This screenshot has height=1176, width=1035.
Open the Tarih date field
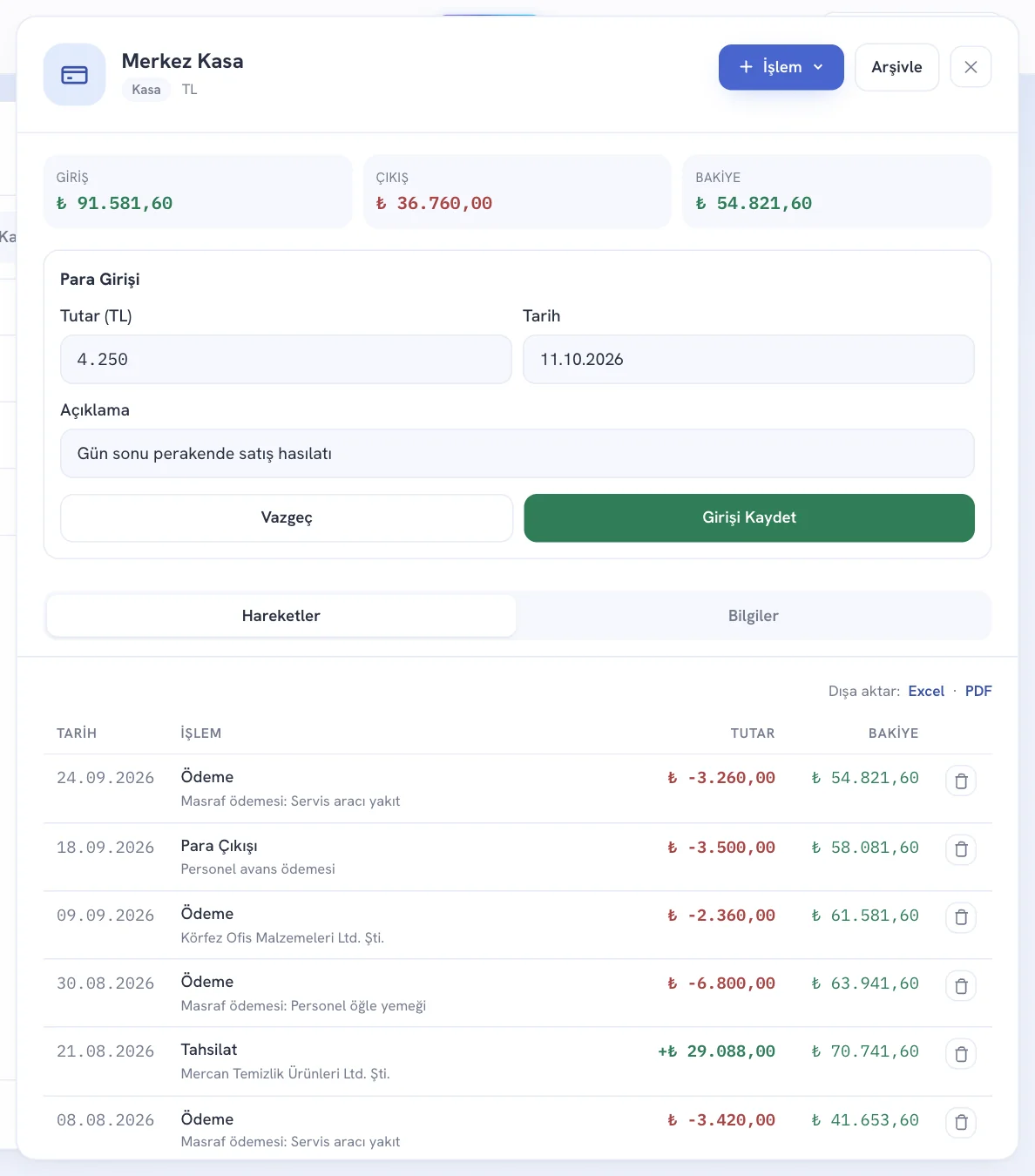[748, 359]
